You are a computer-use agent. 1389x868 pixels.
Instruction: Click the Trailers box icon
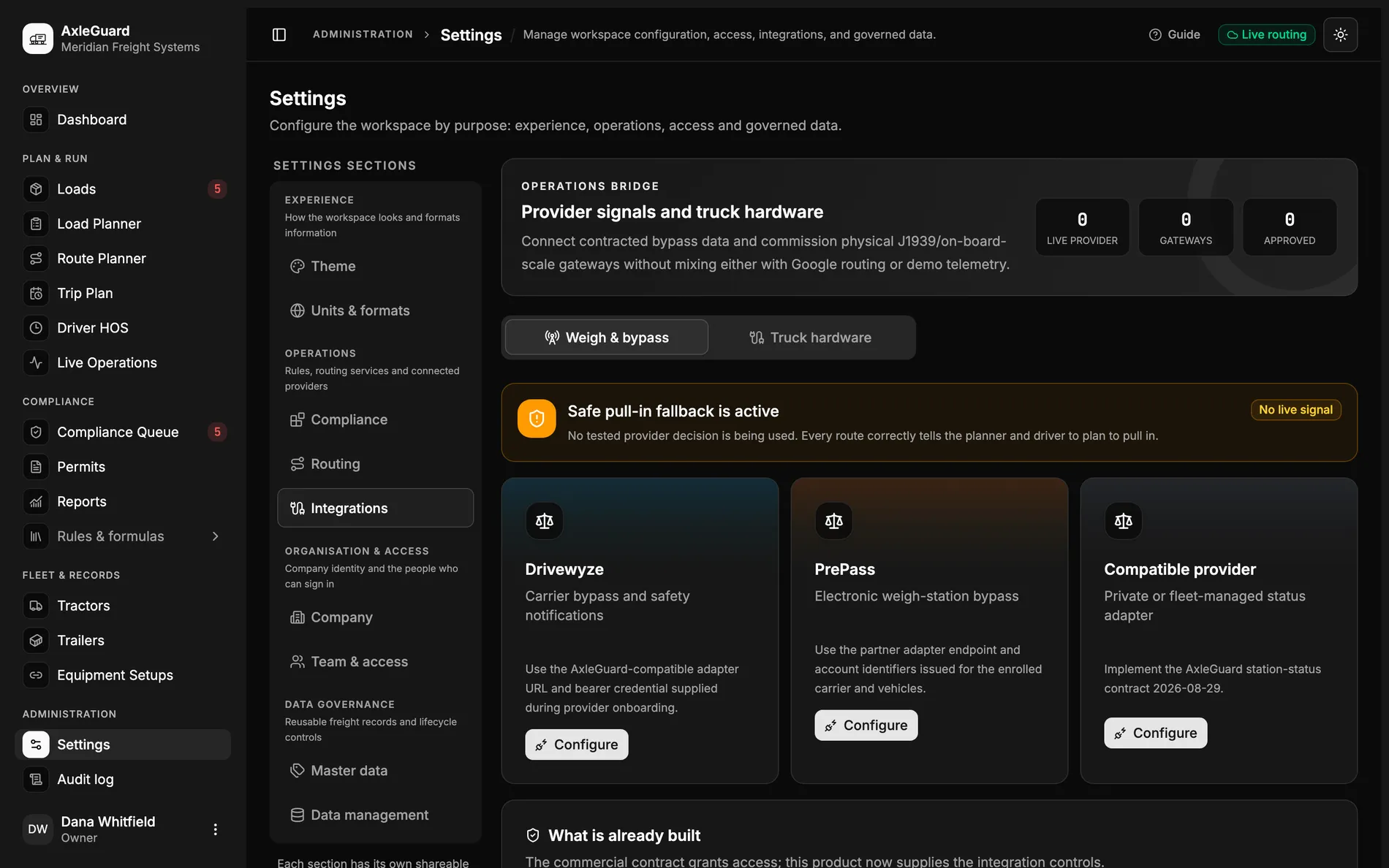[36, 640]
